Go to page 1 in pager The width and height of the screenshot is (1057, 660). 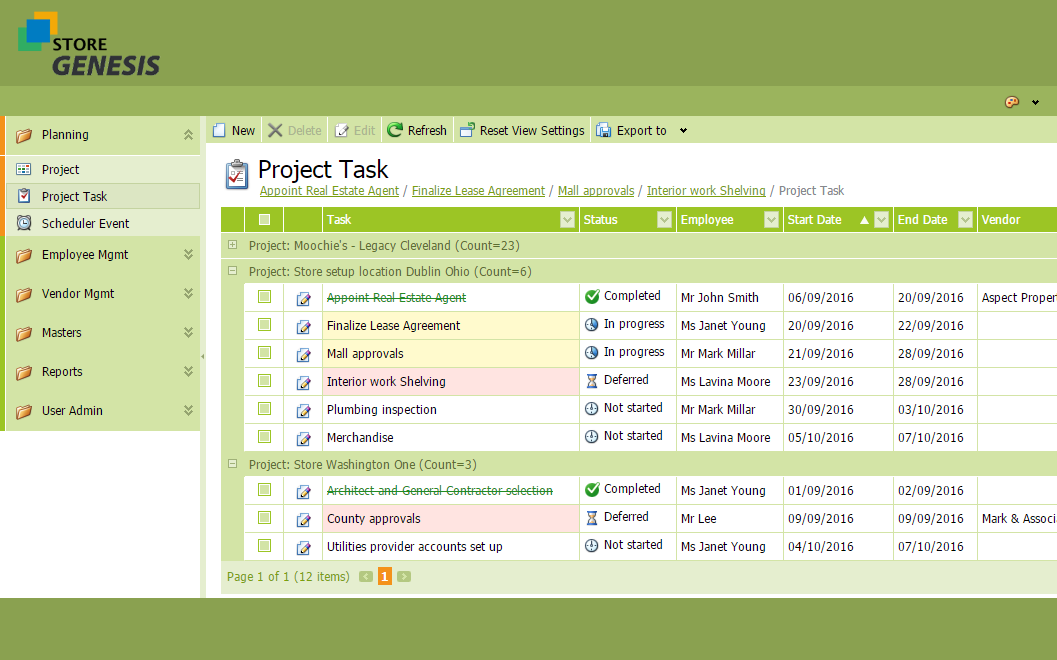click(x=384, y=577)
